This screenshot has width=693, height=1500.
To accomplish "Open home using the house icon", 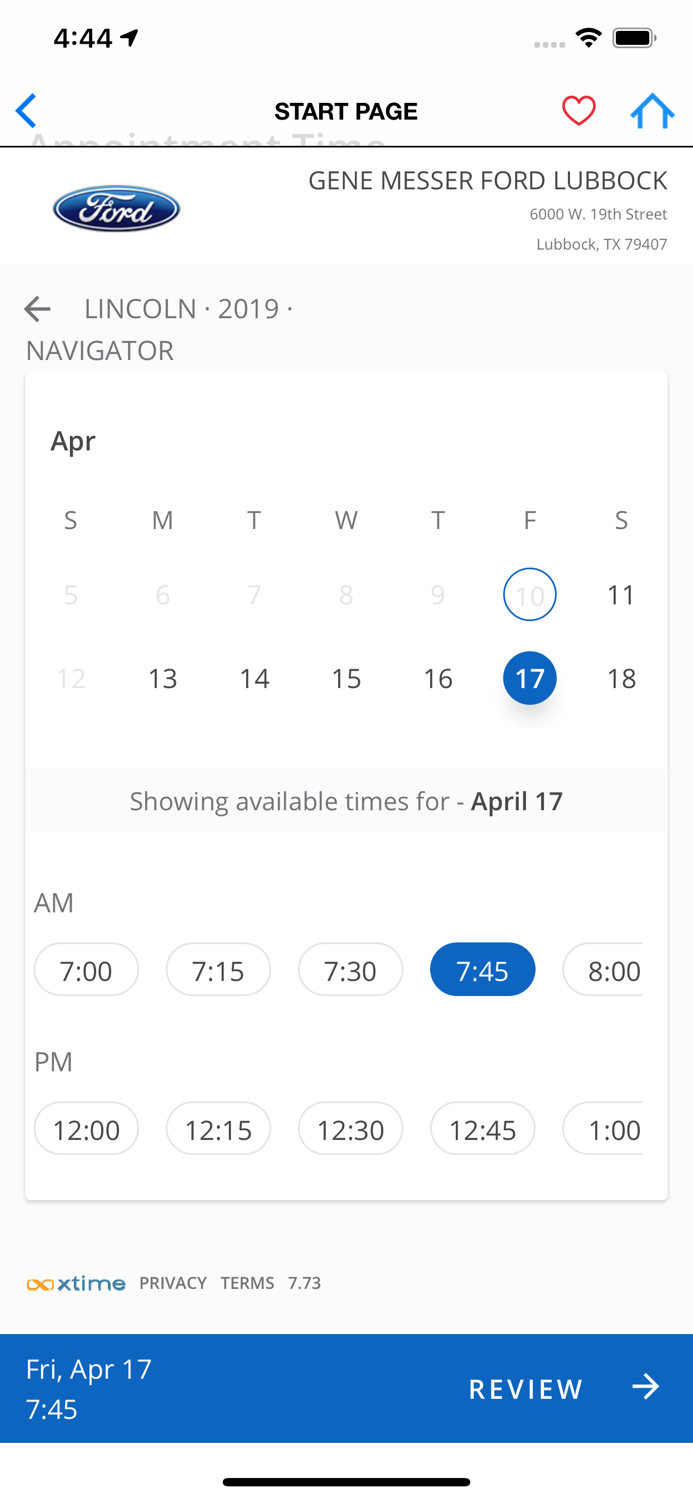I will (x=652, y=110).
